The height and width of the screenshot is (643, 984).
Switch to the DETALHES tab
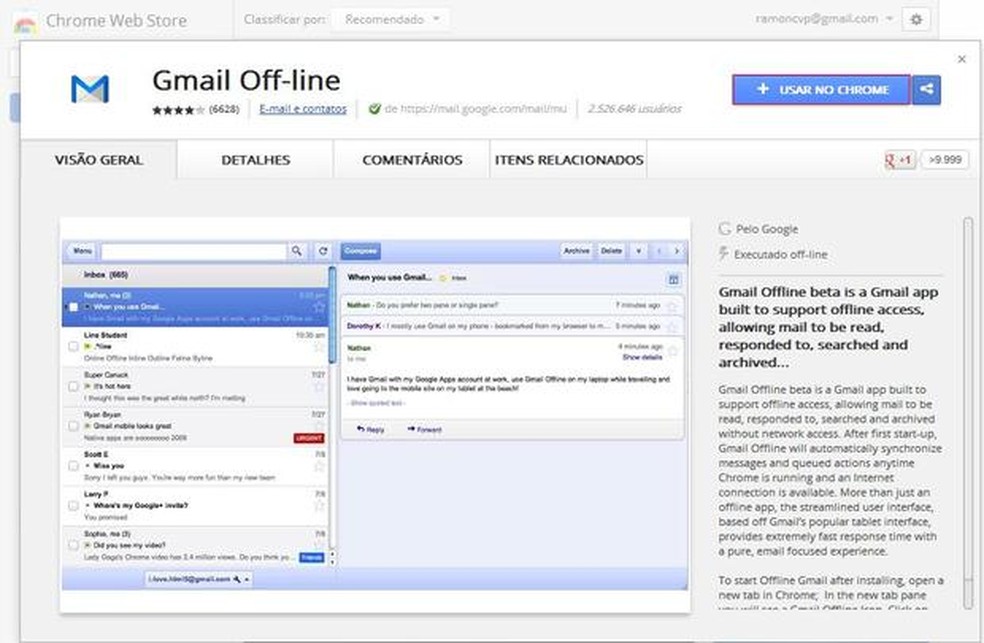click(255, 160)
